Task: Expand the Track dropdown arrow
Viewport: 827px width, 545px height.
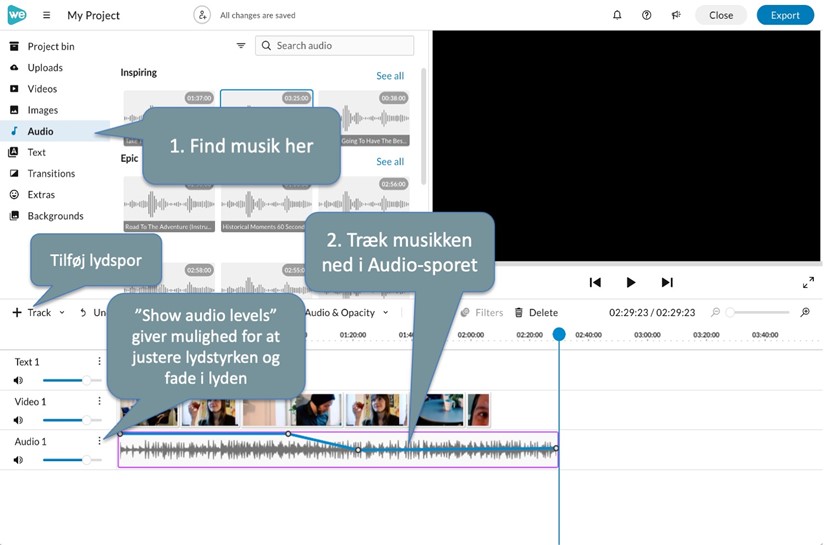Action: tap(62, 312)
